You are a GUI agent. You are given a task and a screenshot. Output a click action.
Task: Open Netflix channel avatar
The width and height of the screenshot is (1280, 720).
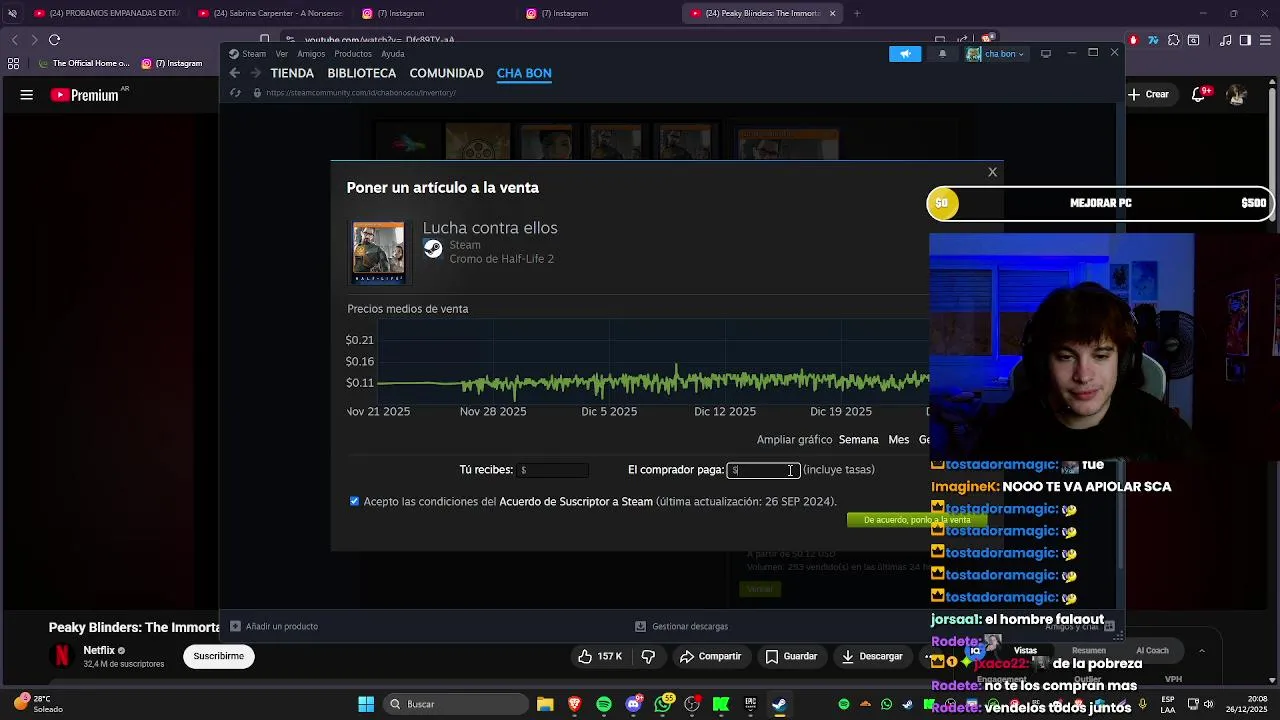(x=62, y=656)
